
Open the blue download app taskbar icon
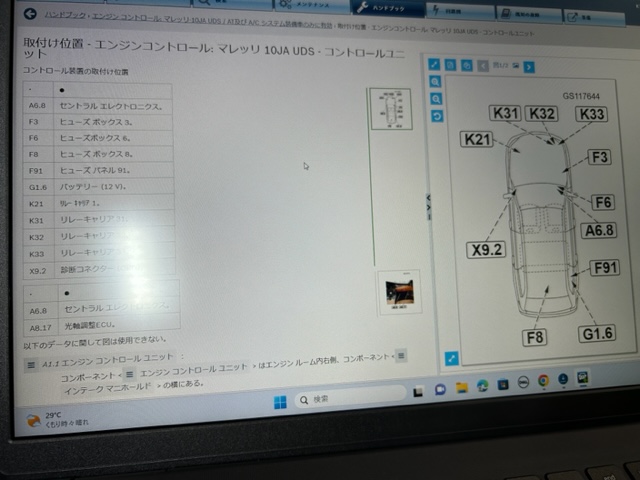tap(563, 379)
